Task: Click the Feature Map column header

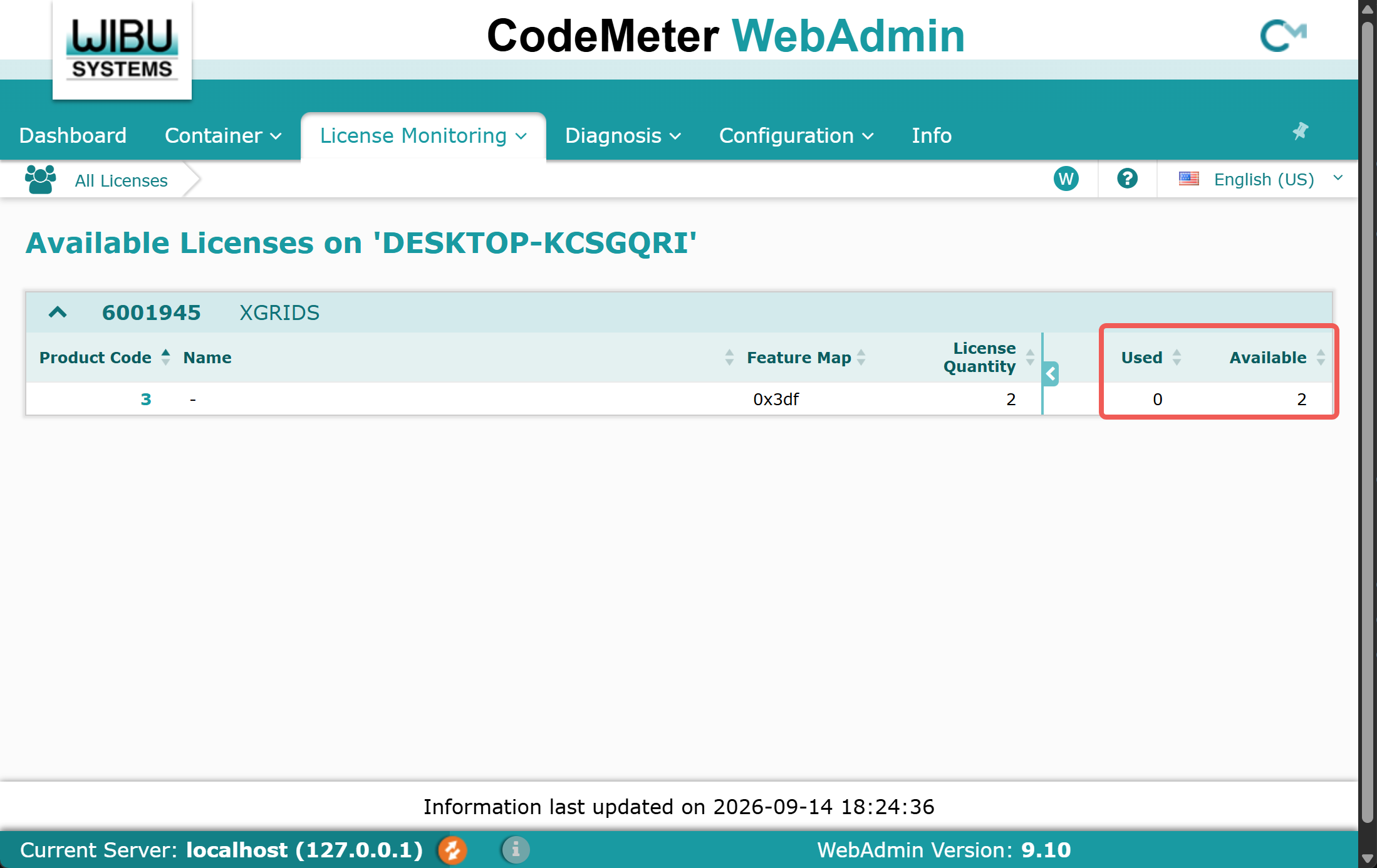Action: click(799, 358)
